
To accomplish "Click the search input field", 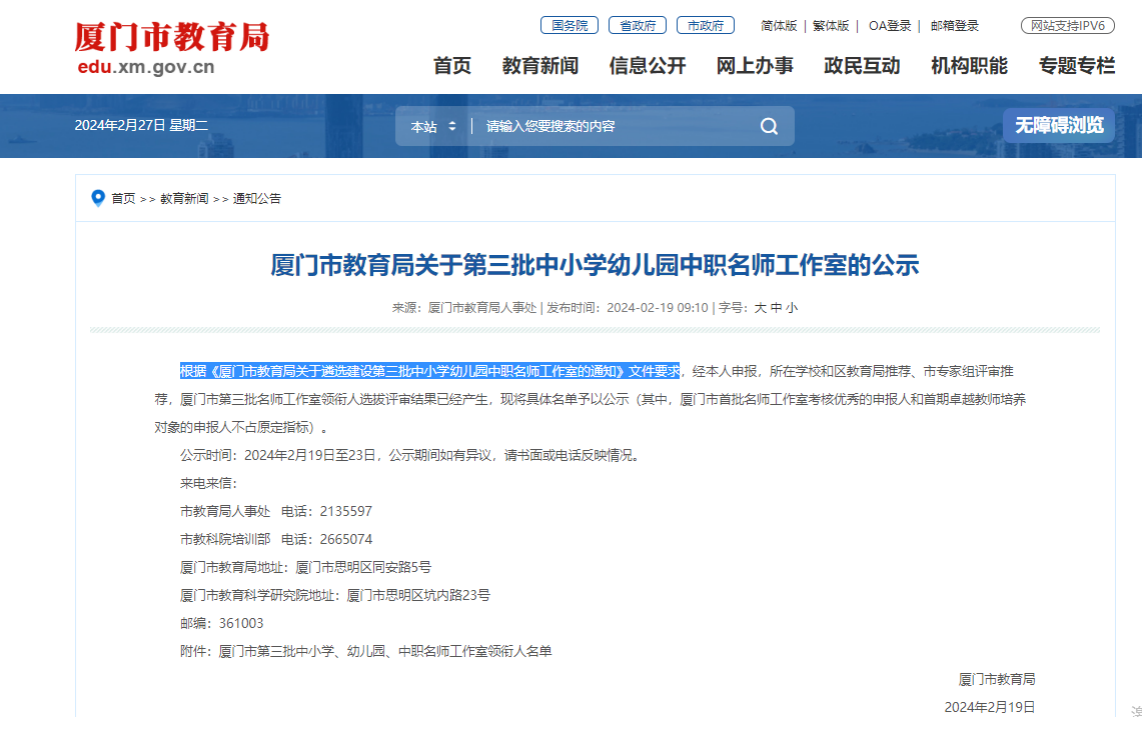I will 615,127.
